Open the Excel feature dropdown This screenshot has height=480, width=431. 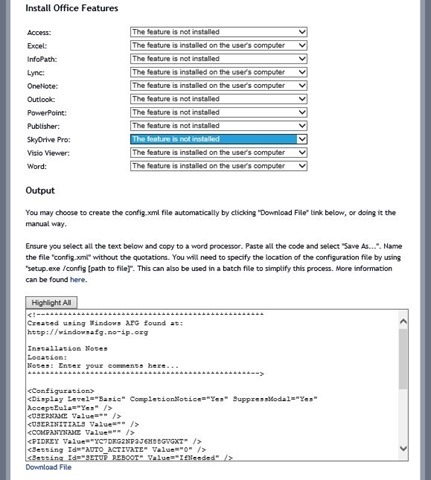[219, 45]
